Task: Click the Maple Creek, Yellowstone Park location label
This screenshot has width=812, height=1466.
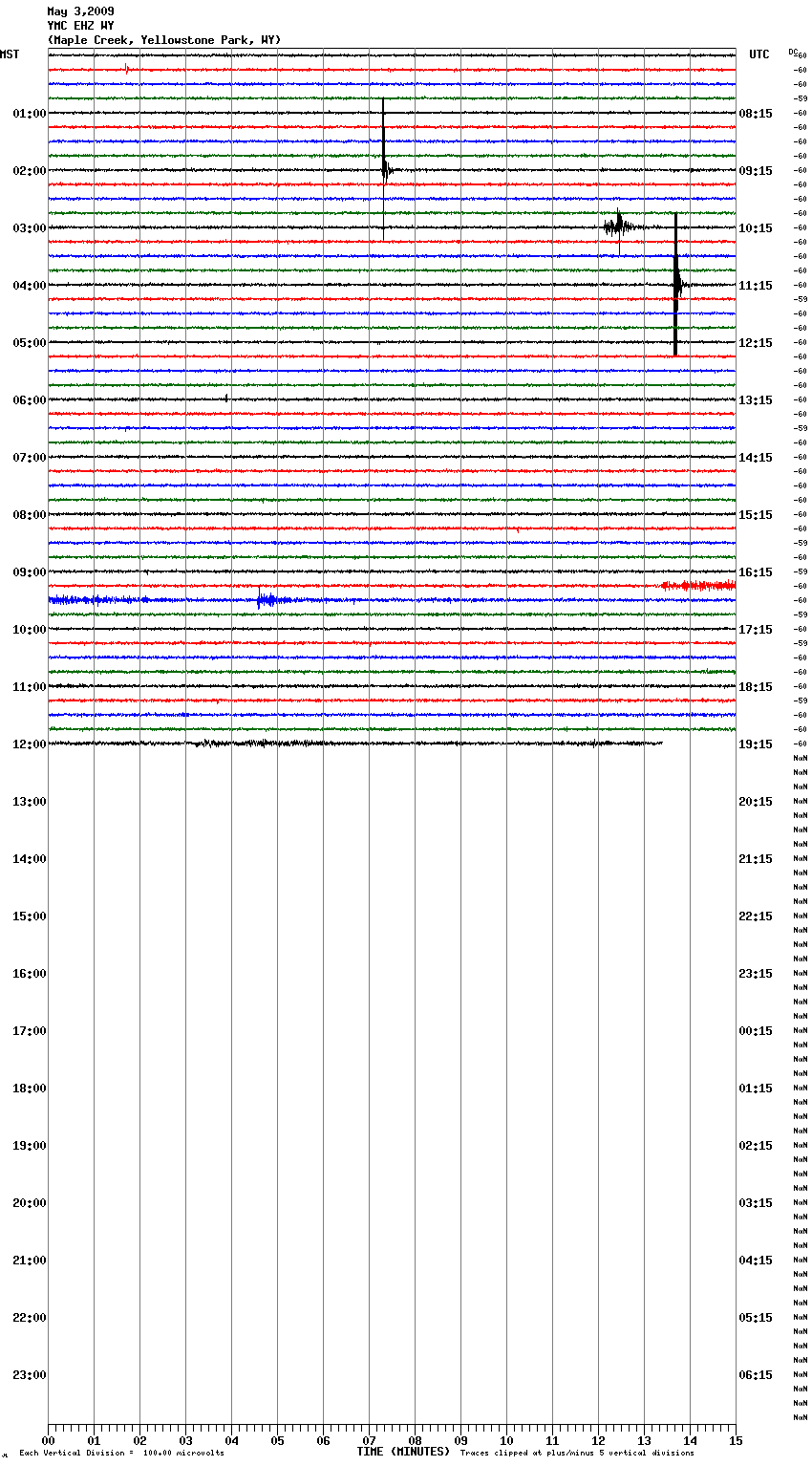Action: click(x=164, y=40)
